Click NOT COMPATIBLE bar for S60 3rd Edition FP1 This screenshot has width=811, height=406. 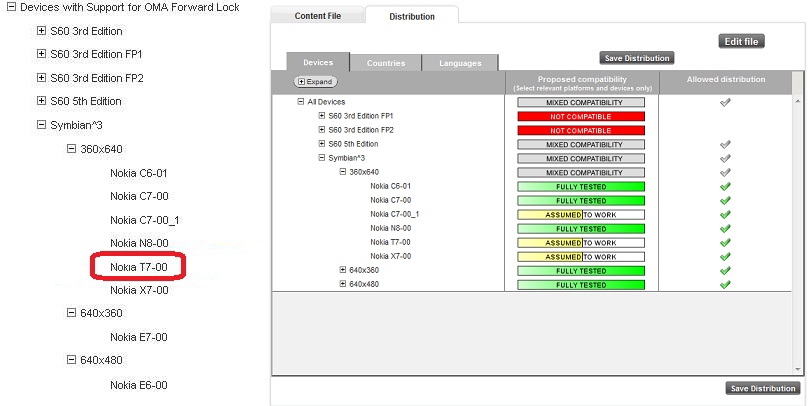tap(581, 117)
